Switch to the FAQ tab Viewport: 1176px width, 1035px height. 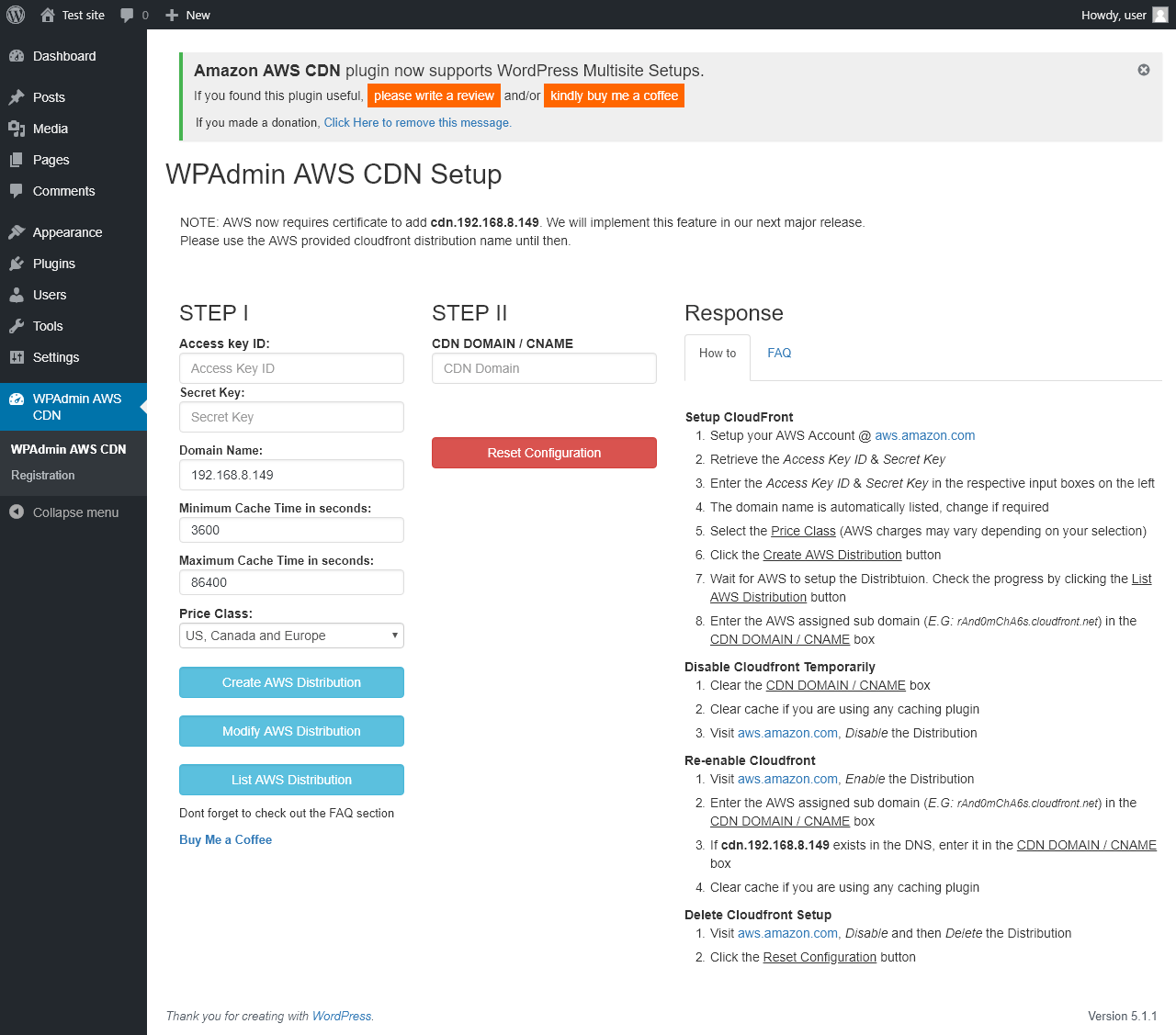(x=779, y=353)
